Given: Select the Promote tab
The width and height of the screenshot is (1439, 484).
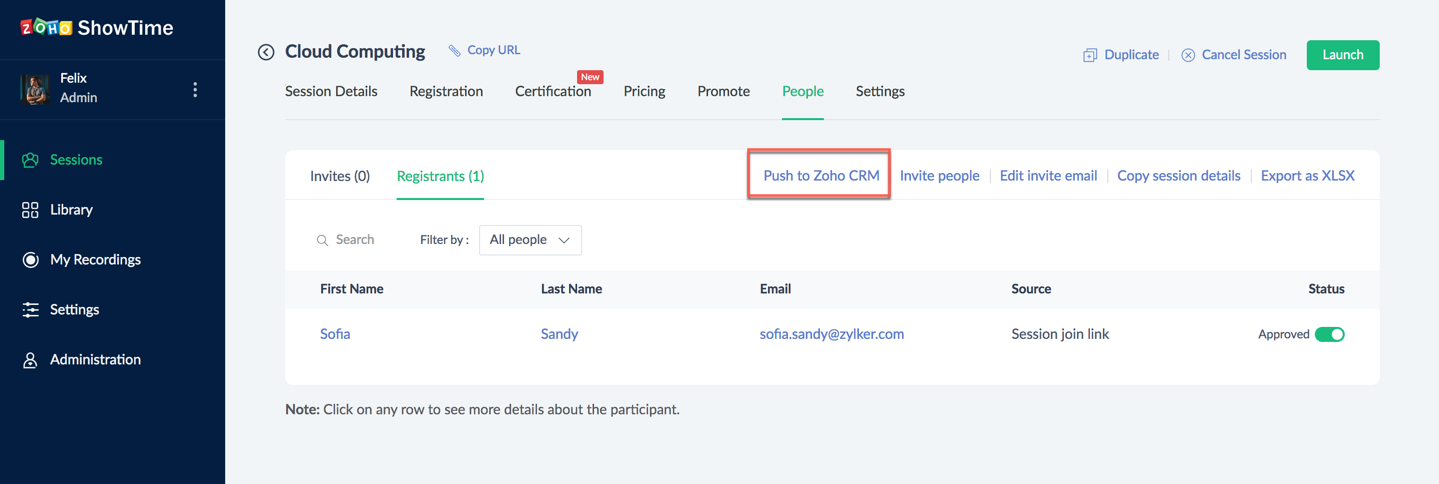Looking at the screenshot, I should tap(723, 91).
